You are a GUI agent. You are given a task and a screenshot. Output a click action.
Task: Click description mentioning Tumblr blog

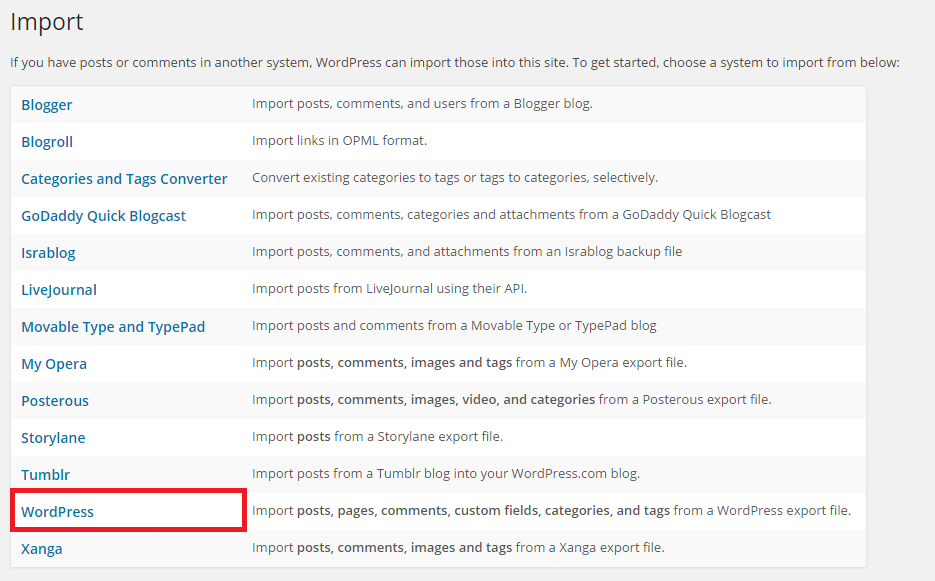pyautogui.click(x=446, y=474)
